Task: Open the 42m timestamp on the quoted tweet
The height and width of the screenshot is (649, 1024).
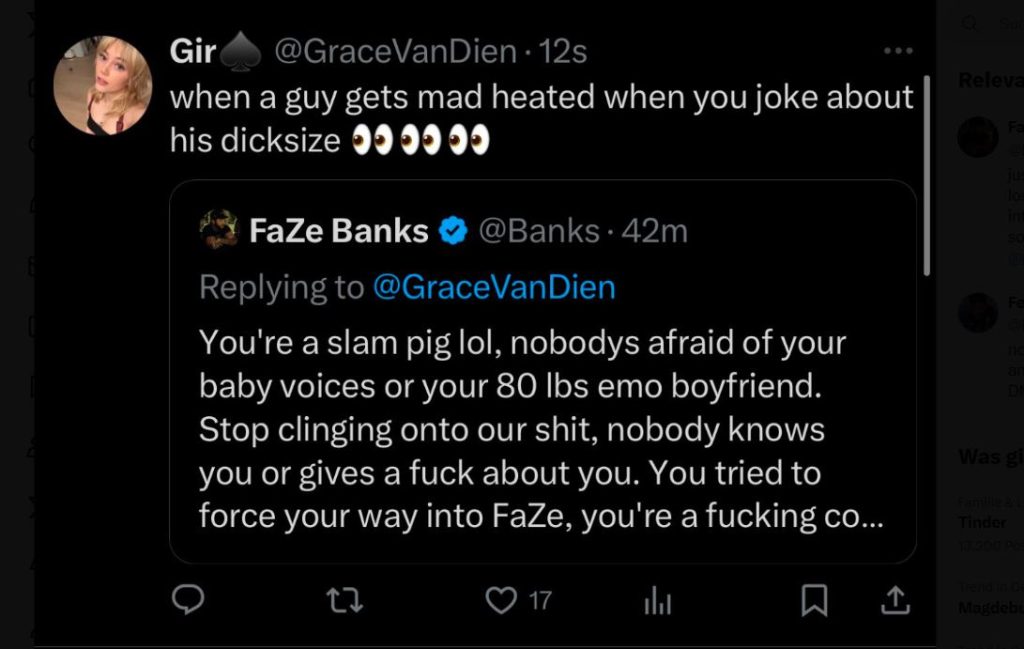Action: 655,232
